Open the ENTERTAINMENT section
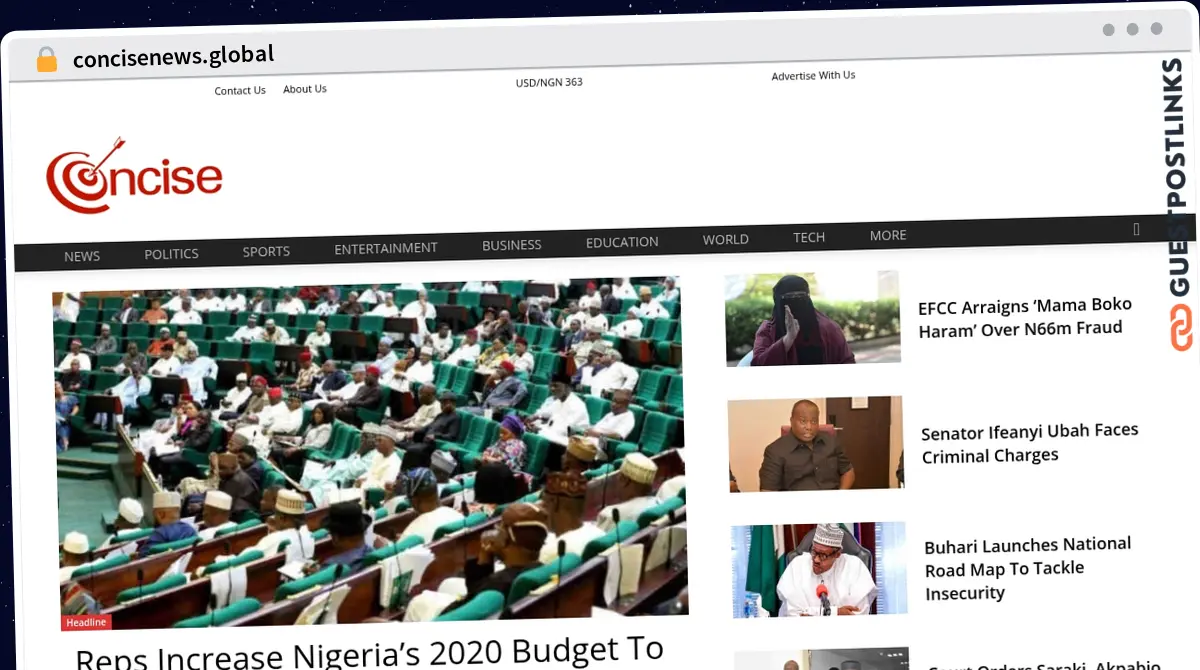 click(386, 247)
